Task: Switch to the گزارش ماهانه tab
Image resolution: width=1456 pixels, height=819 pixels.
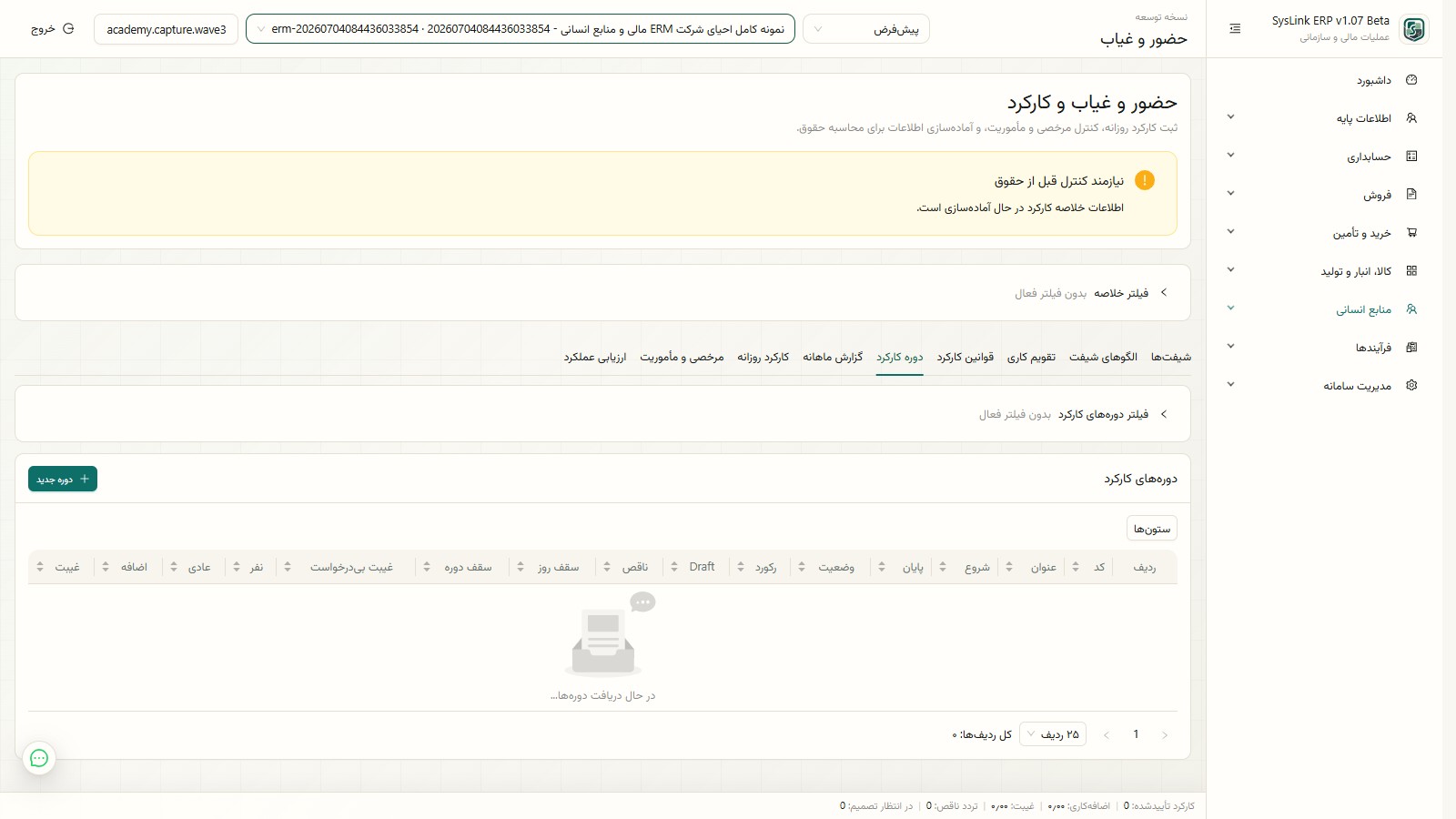Action: [833, 358]
